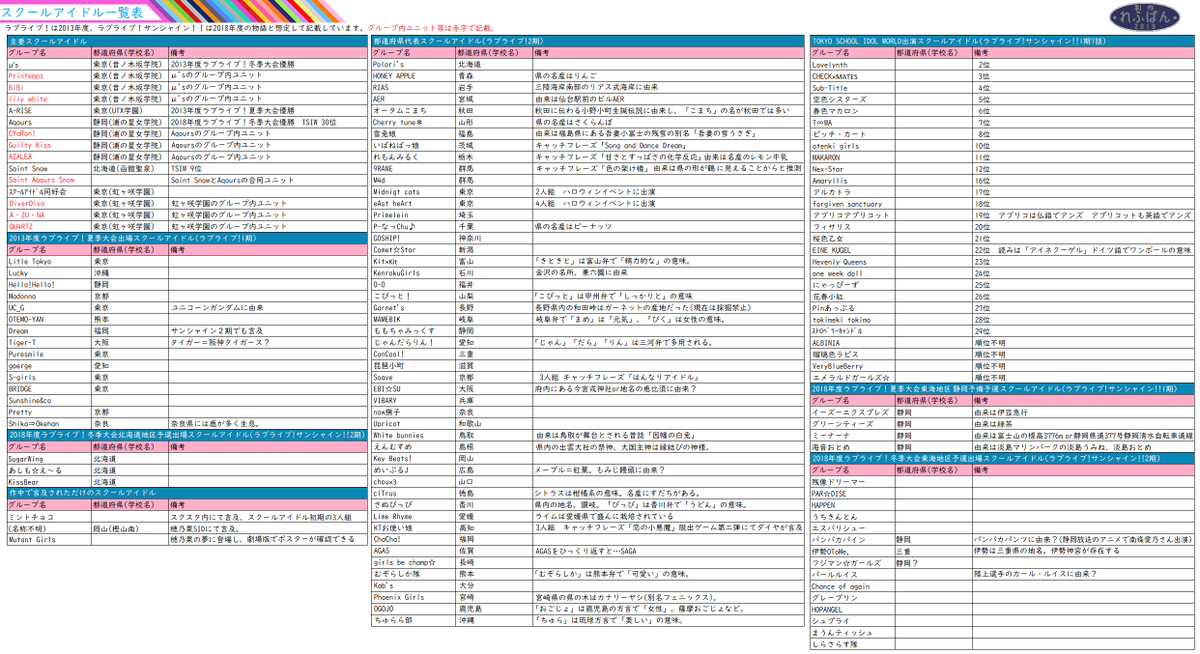Click the Midnigt cats group cell
This screenshot has width=1200, height=654.
pos(413,191)
